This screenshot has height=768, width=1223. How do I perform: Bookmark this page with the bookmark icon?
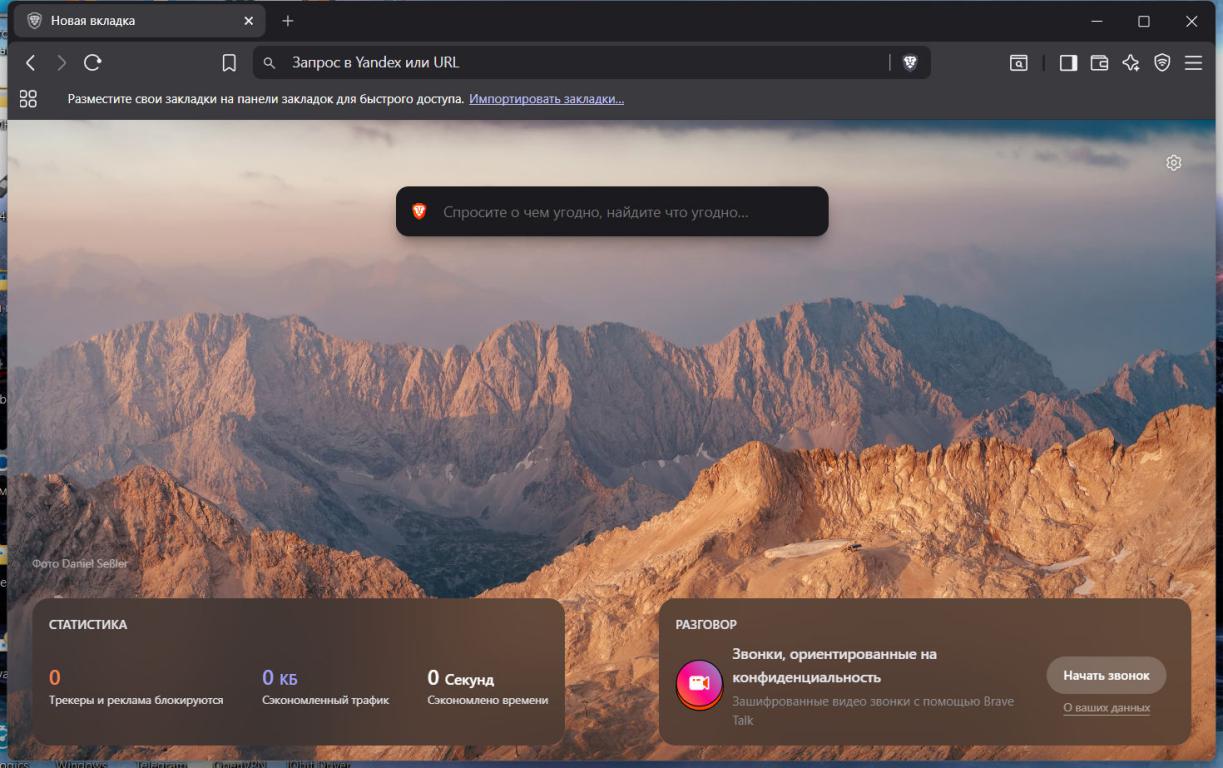click(229, 63)
